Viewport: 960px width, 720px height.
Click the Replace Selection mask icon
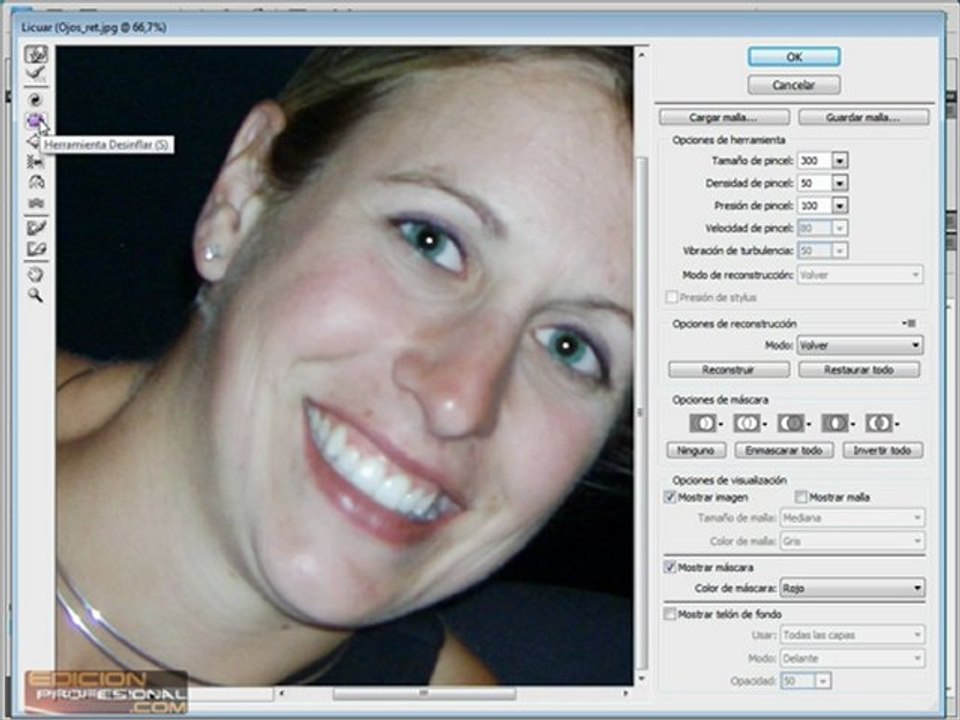703,423
